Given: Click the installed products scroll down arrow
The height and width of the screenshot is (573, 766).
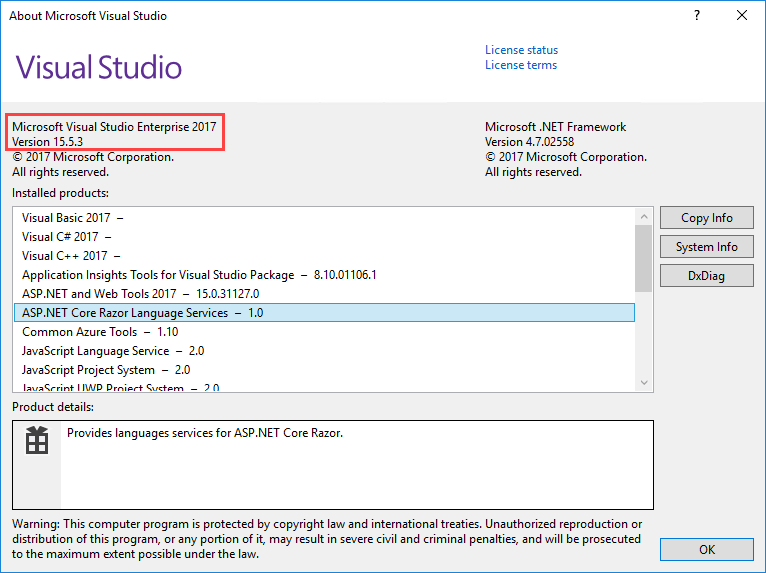Looking at the screenshot, I should click(644, 382).
